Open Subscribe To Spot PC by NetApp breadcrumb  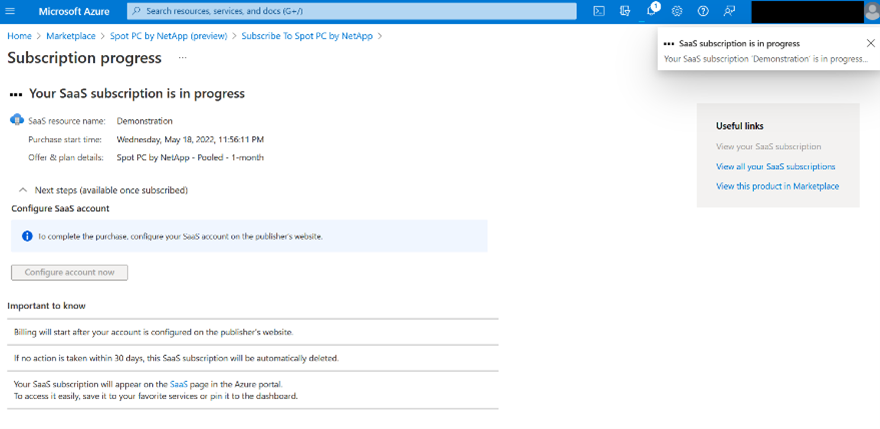[307, 36]
